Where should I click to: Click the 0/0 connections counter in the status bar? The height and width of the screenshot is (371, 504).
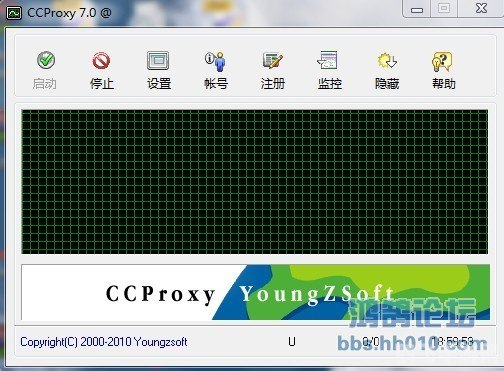(x=371, y=342)
